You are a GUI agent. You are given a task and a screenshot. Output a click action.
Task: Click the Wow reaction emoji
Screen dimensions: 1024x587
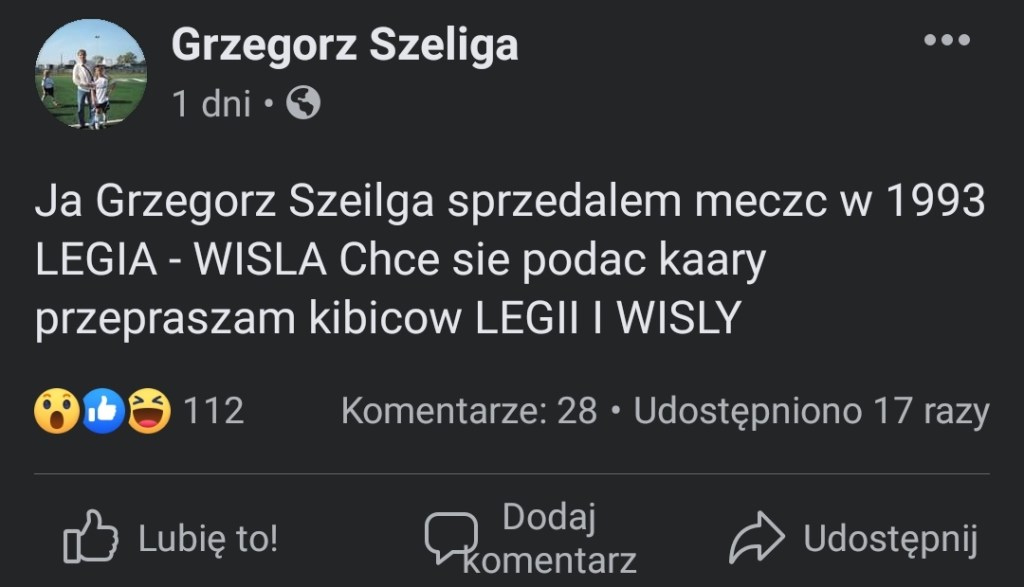click(x=56, y=411)
